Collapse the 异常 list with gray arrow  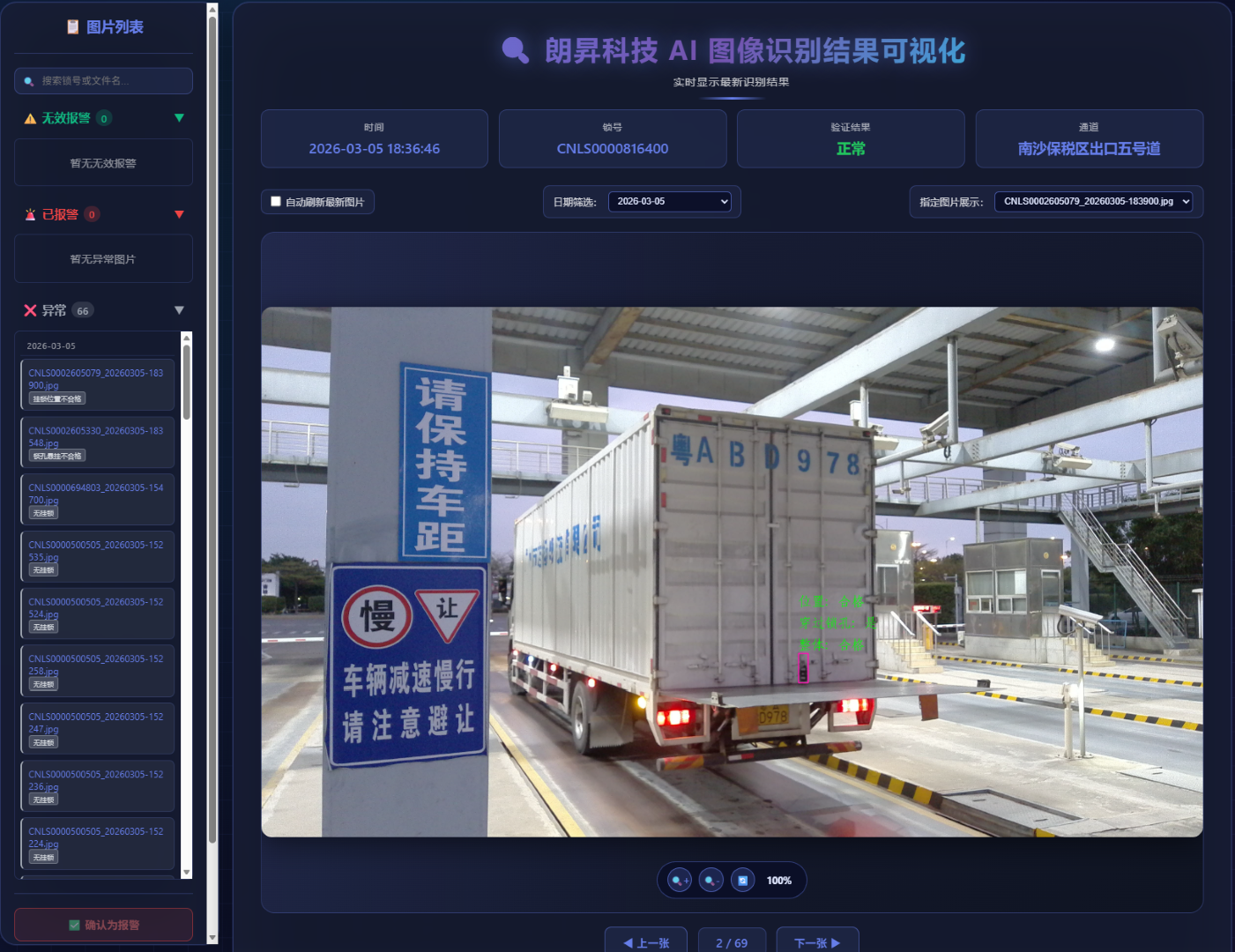tap(179, 310)
